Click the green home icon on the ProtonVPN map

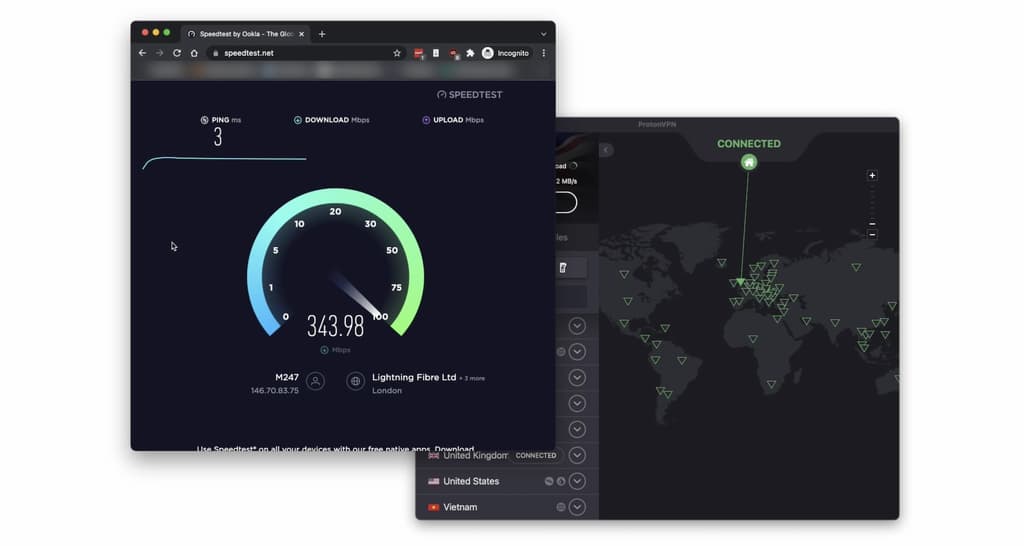pyautogui.click(x=748, y=162)
